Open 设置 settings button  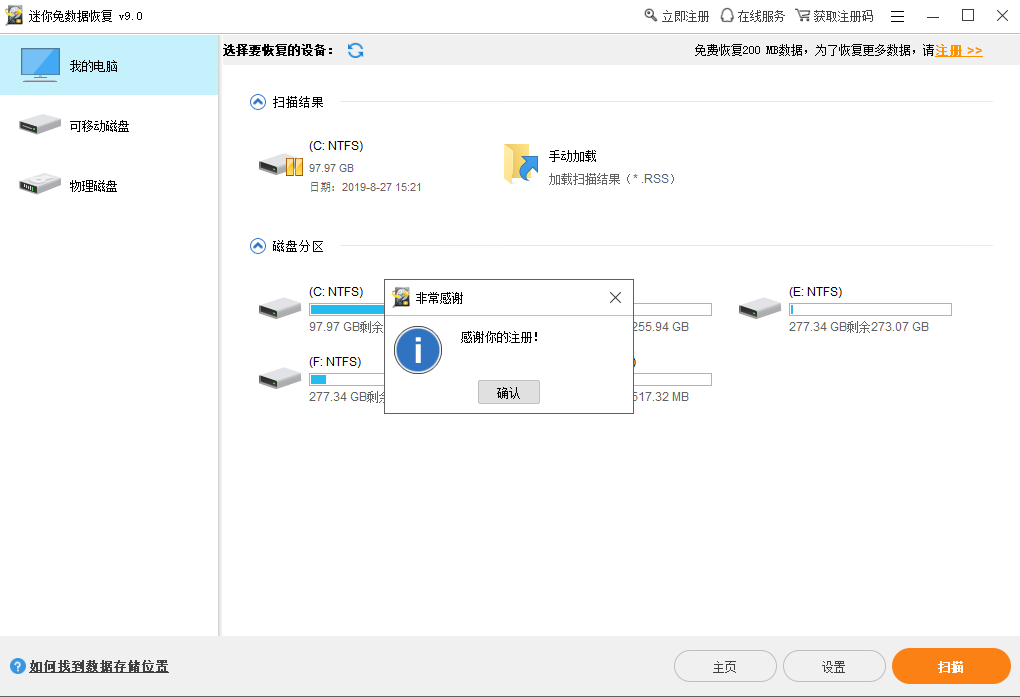(833, 667)
